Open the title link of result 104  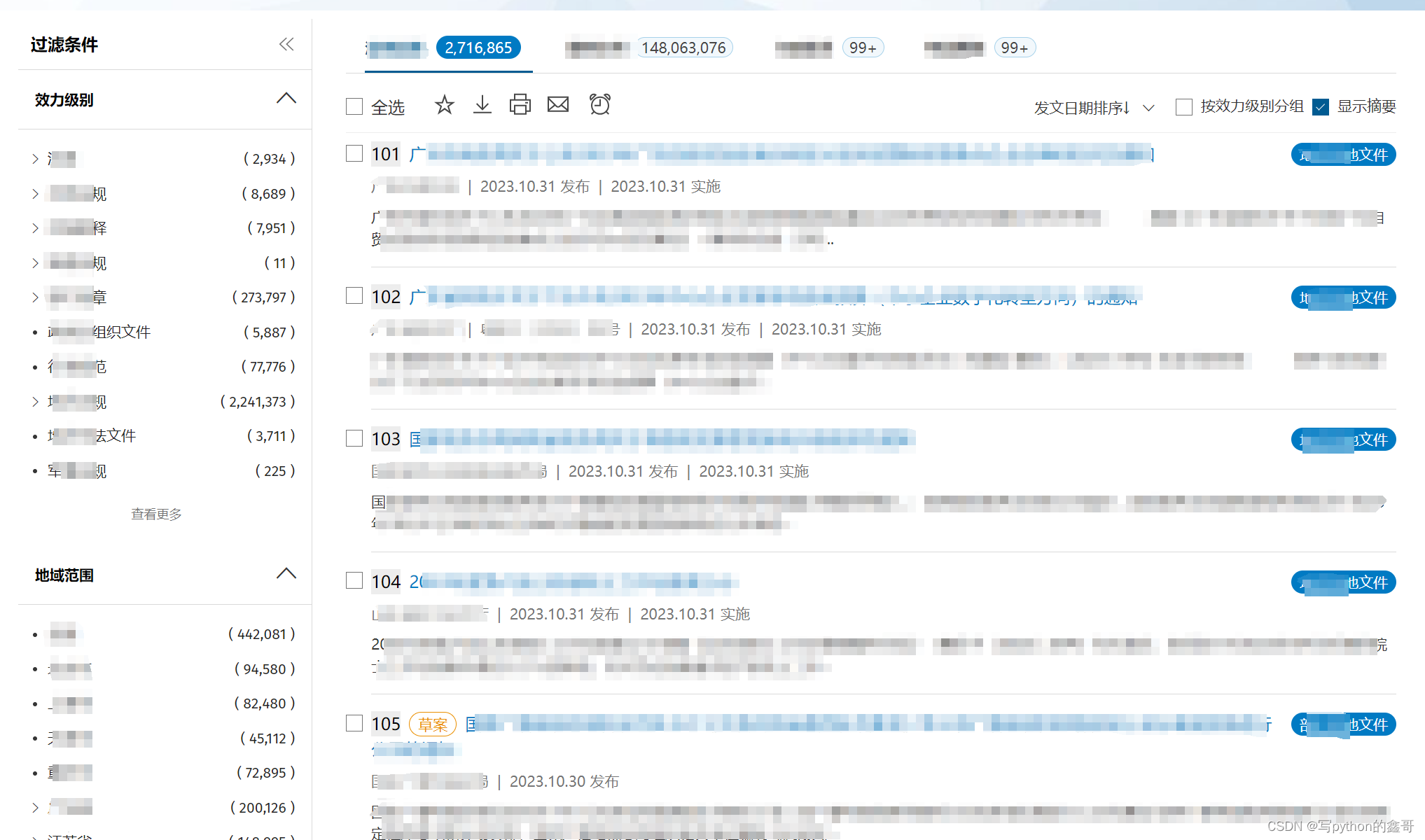pyautogui.click(x=574, y=582)
